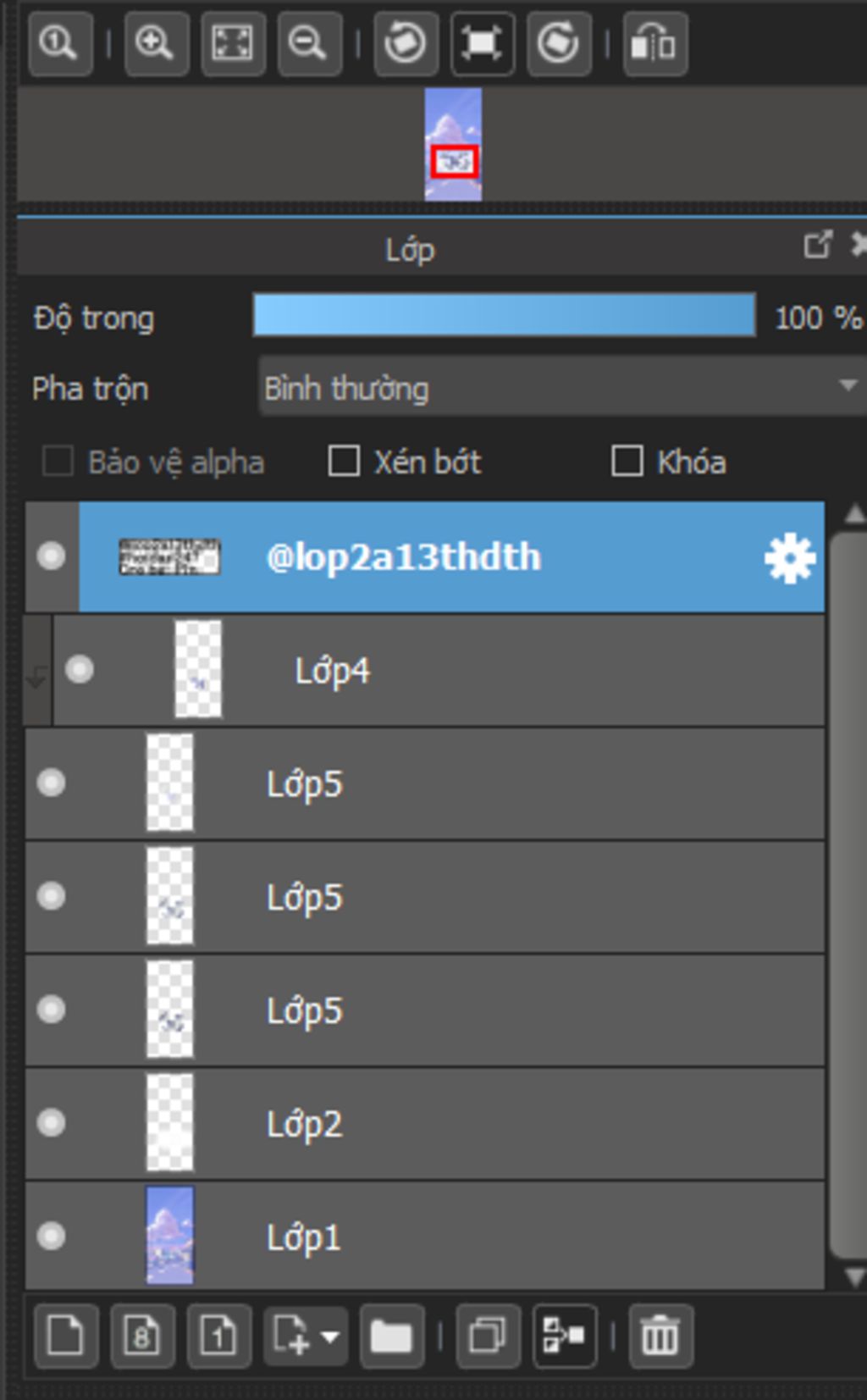Screen dimensions: 867x1400
Task: Select the Lớp4 layer
Action: (x=508, y=671)
